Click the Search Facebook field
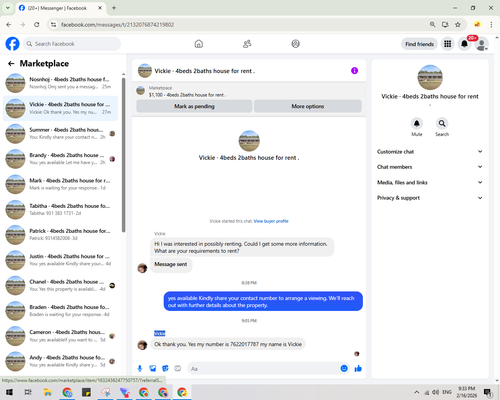Screen dimensions: 500x400 pyautogui.click(x=72, y=44)
